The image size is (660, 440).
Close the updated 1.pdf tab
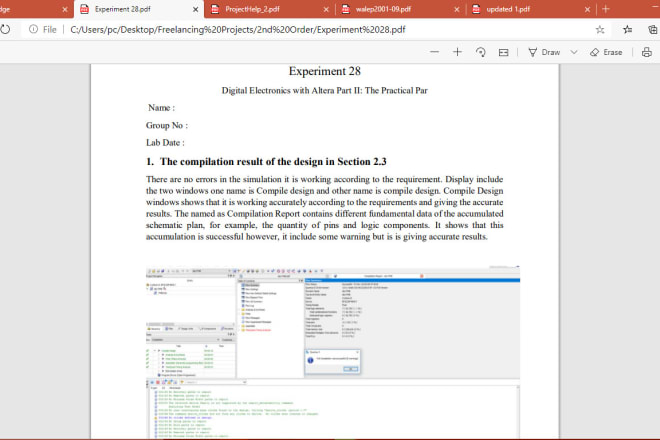click(x=588, y=9)
